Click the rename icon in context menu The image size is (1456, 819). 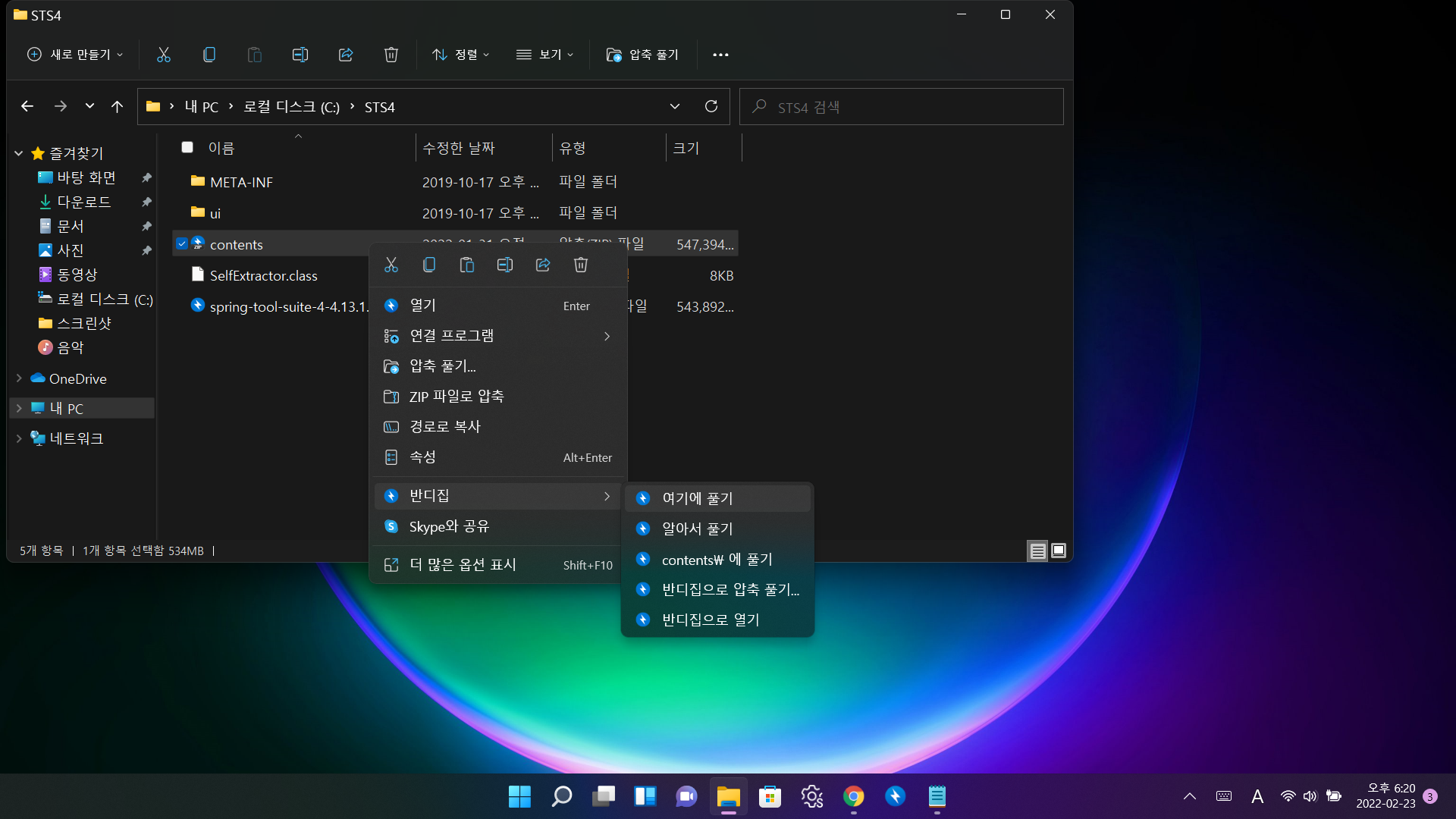point(505,265)
